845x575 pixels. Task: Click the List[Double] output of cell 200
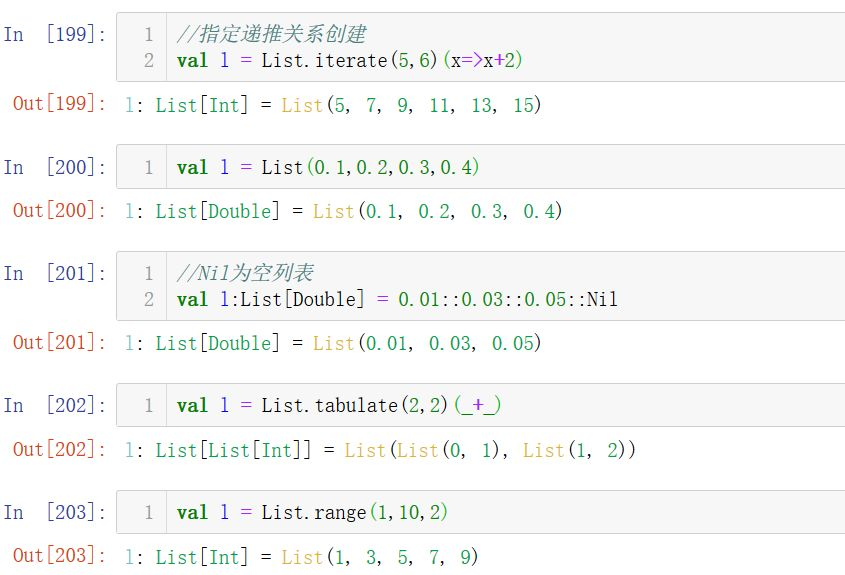[343, 211]
